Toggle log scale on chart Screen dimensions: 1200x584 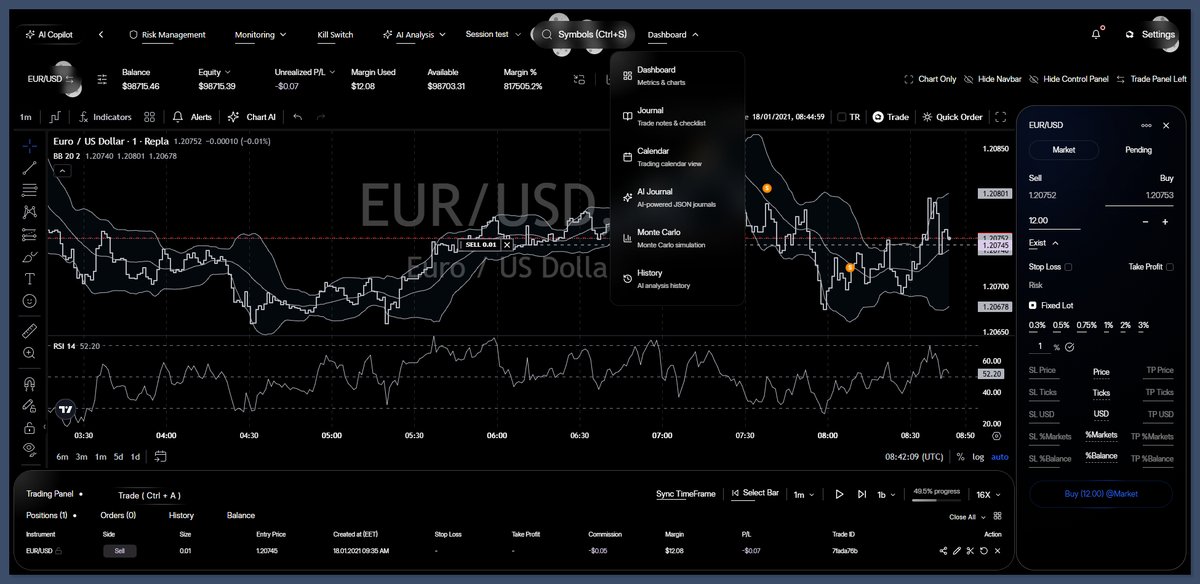pyautogui.click(x=978, y=457)
